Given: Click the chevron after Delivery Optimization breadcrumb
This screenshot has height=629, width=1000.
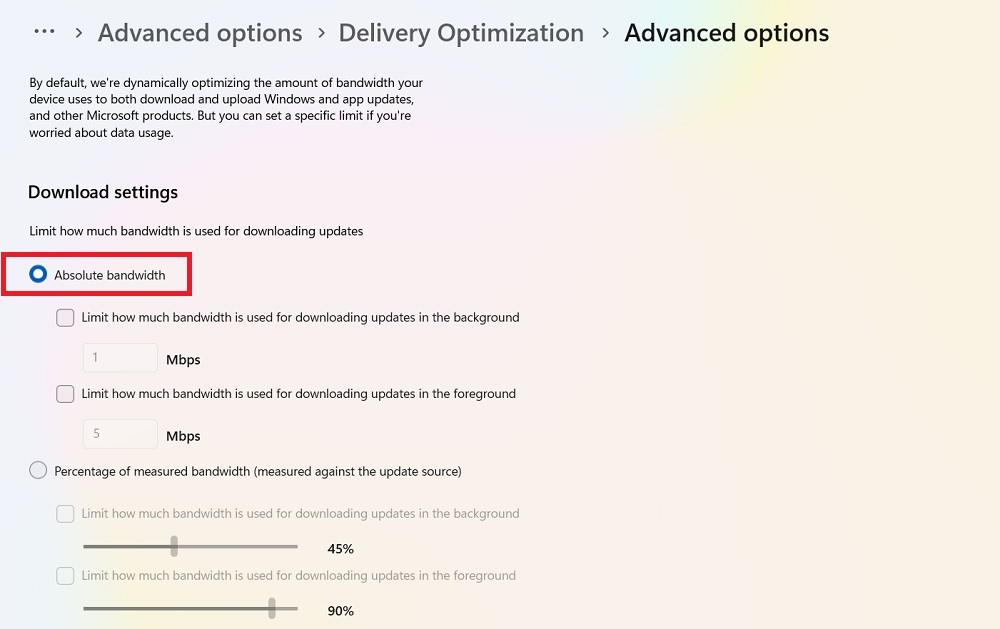Looking at the screenshot, I should point(604,32).
